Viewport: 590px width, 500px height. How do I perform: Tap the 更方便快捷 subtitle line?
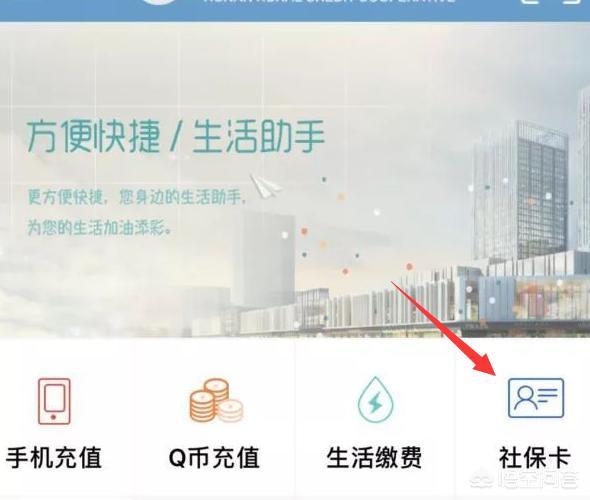(x=137, y=197)
